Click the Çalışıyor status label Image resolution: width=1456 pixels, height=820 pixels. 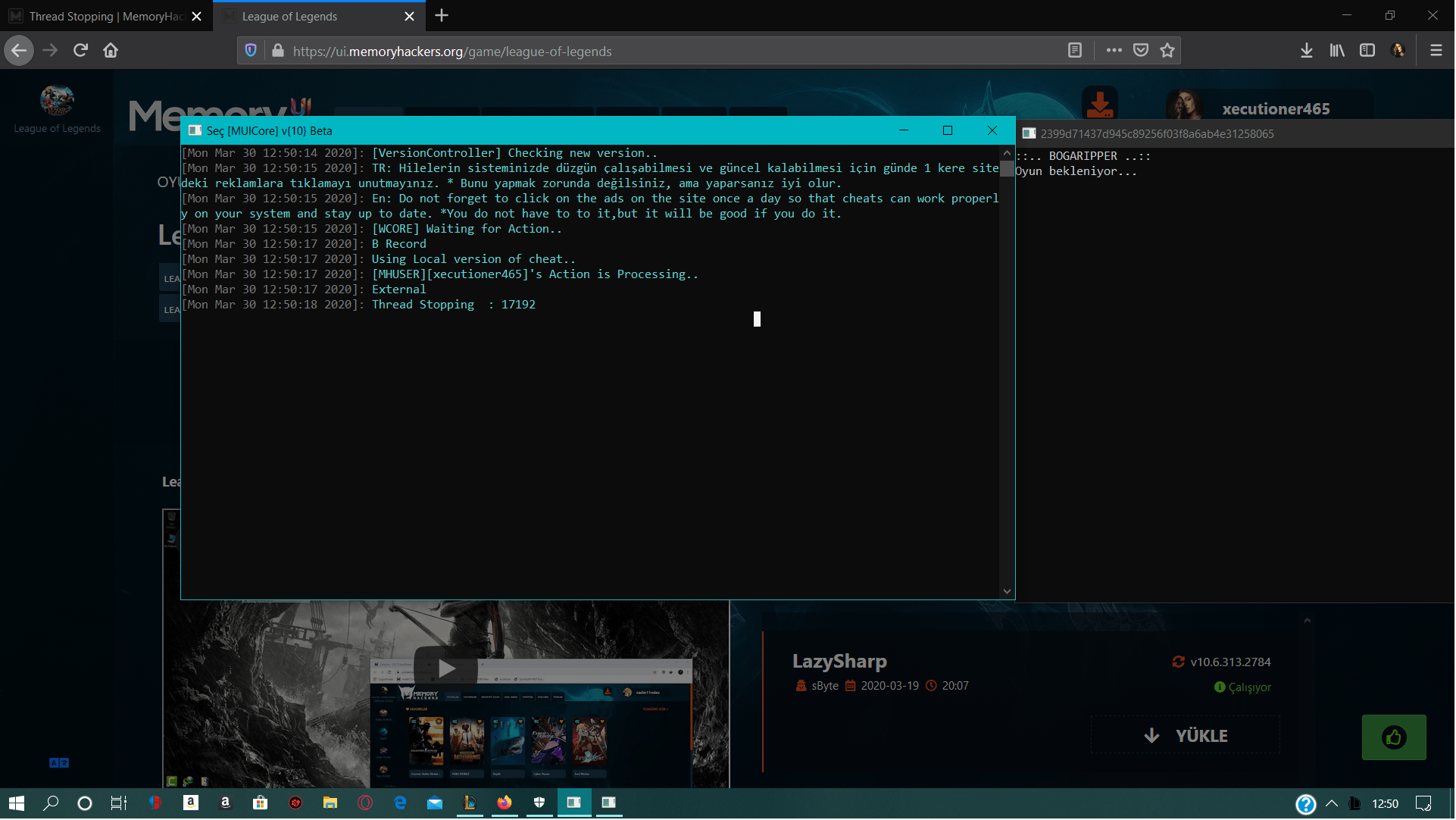(1250, 688)
